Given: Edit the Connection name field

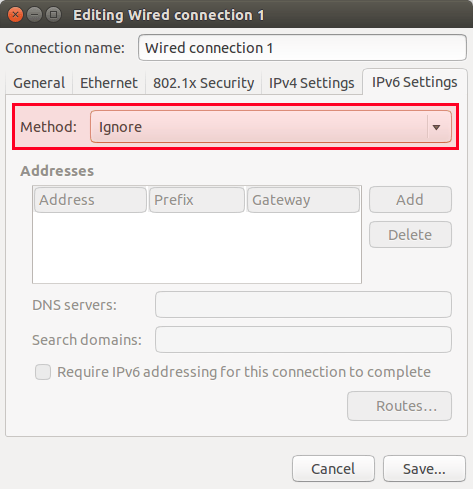Looking at the screenshot, I should 302,48.
